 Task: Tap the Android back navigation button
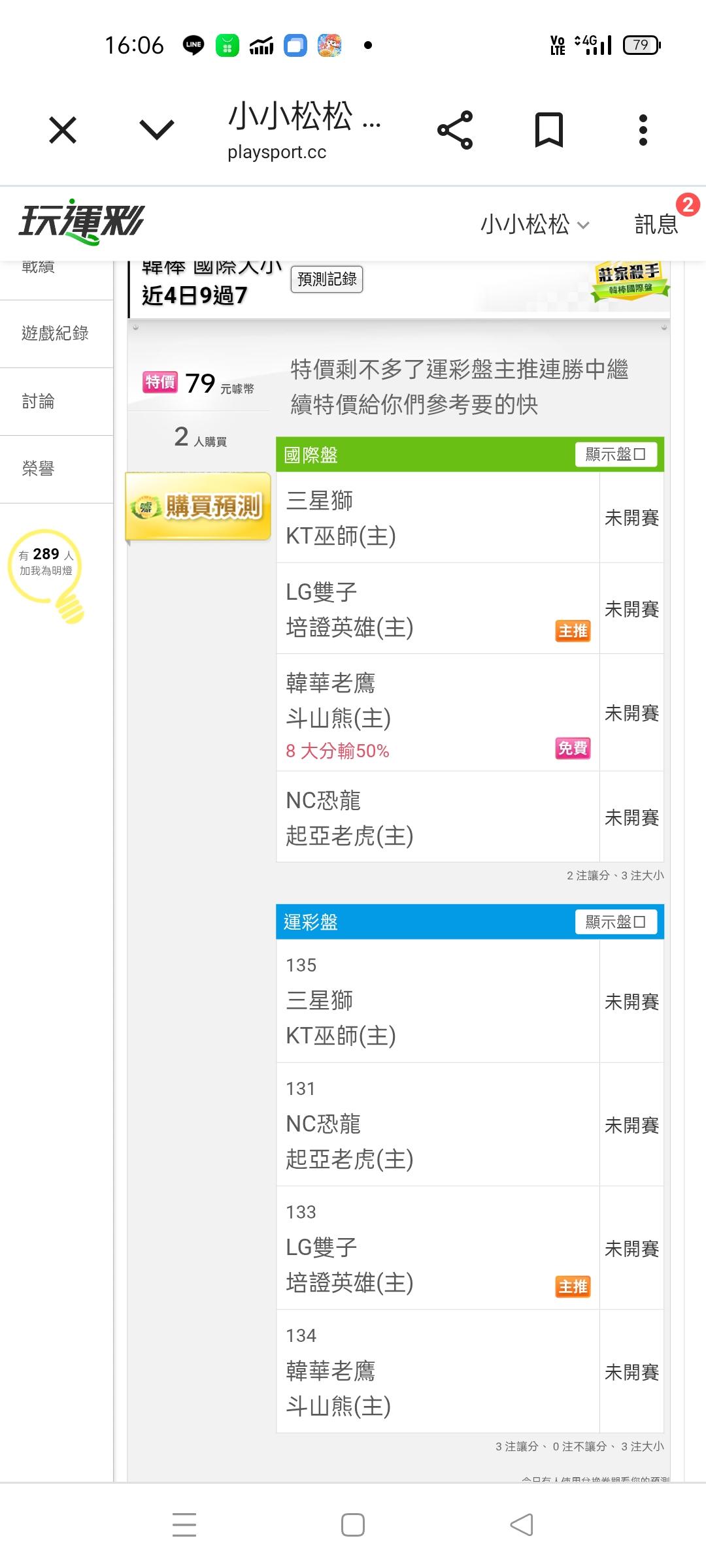(x=522, y=1525)
